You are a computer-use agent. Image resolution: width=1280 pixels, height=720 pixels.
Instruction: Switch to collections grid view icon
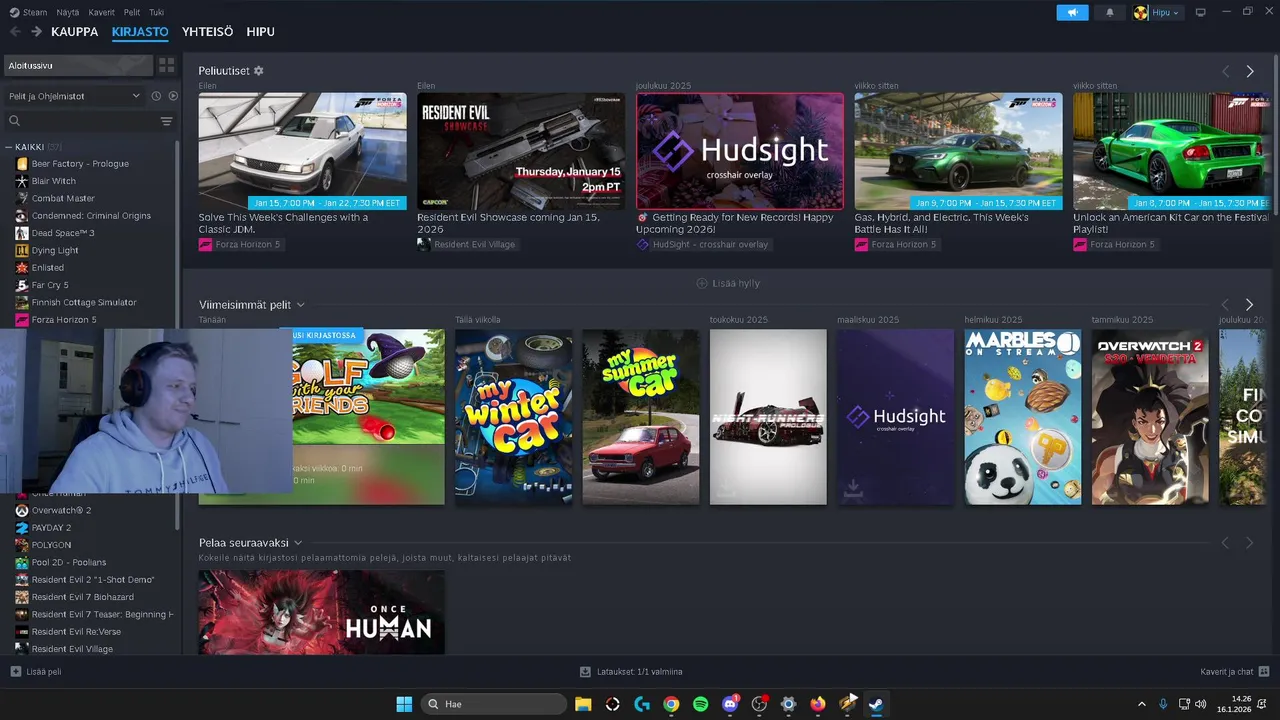pyautogui.click(x=167, y=65)
